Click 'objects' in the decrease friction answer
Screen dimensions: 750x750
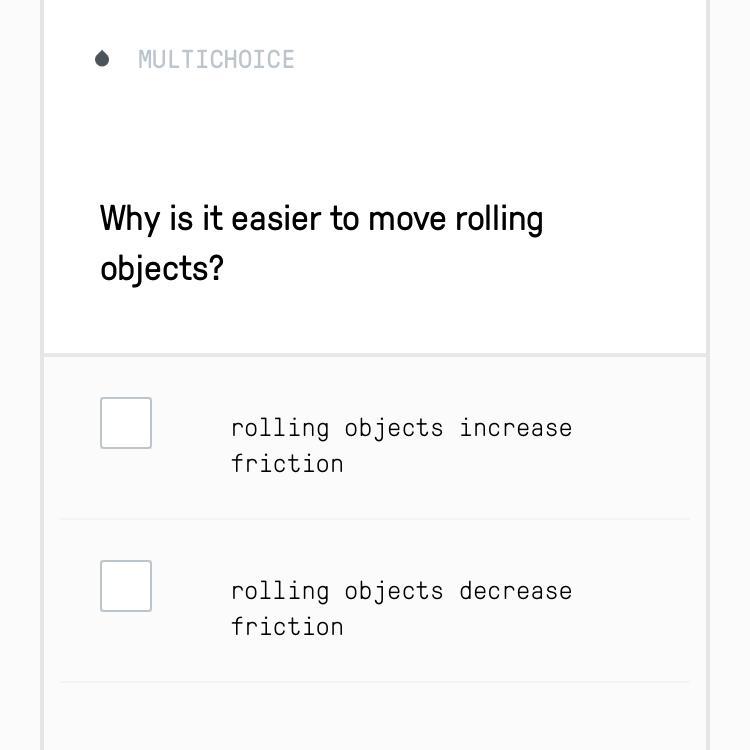pyautogui.click(x=394, y=591)
